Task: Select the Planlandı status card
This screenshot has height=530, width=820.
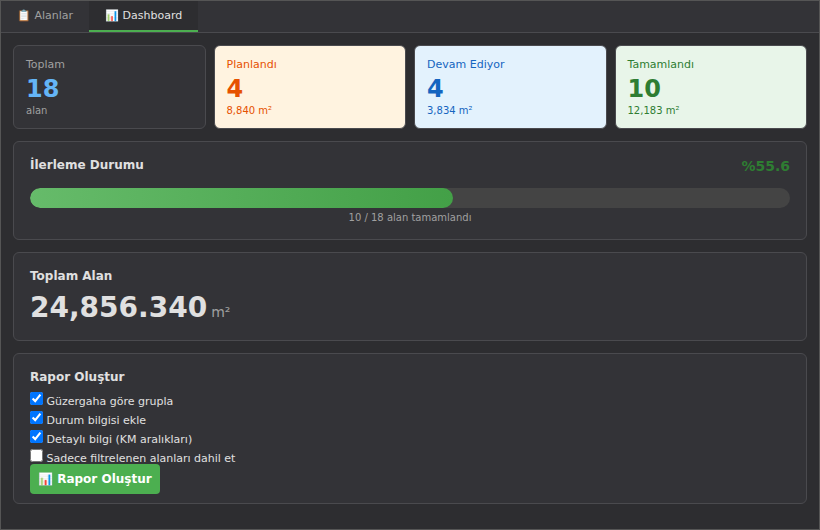Action: tap(310, 87)
